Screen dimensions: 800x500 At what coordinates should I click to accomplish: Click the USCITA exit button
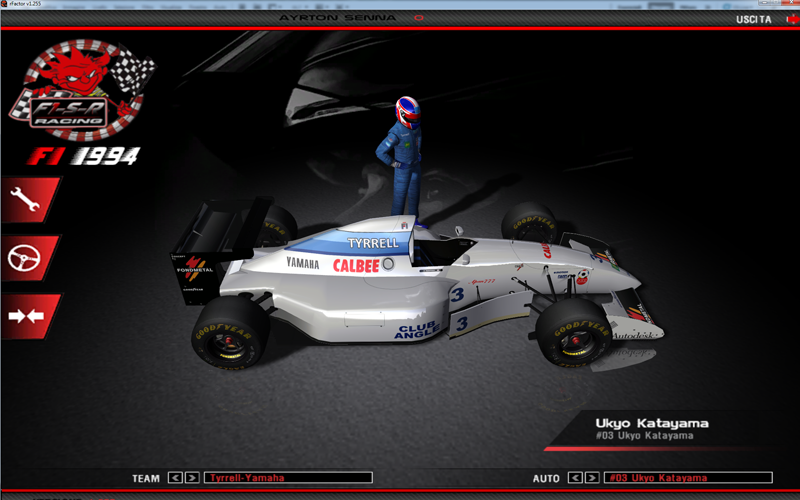(x=752, y=19)
